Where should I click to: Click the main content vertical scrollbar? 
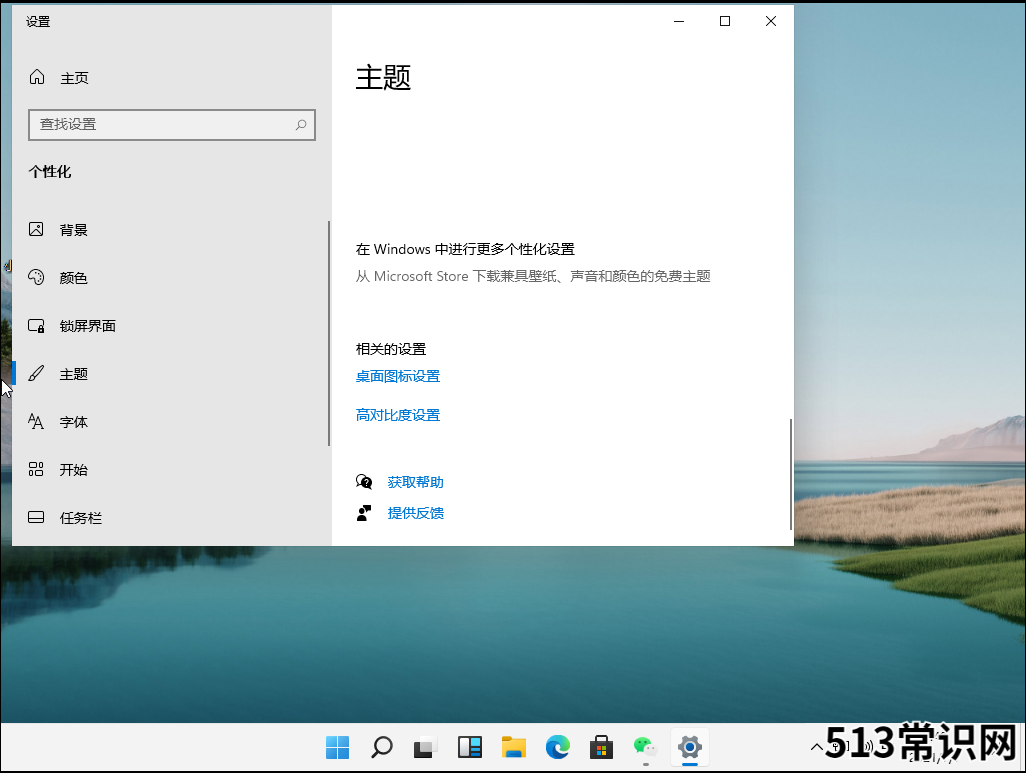(790, 473)
